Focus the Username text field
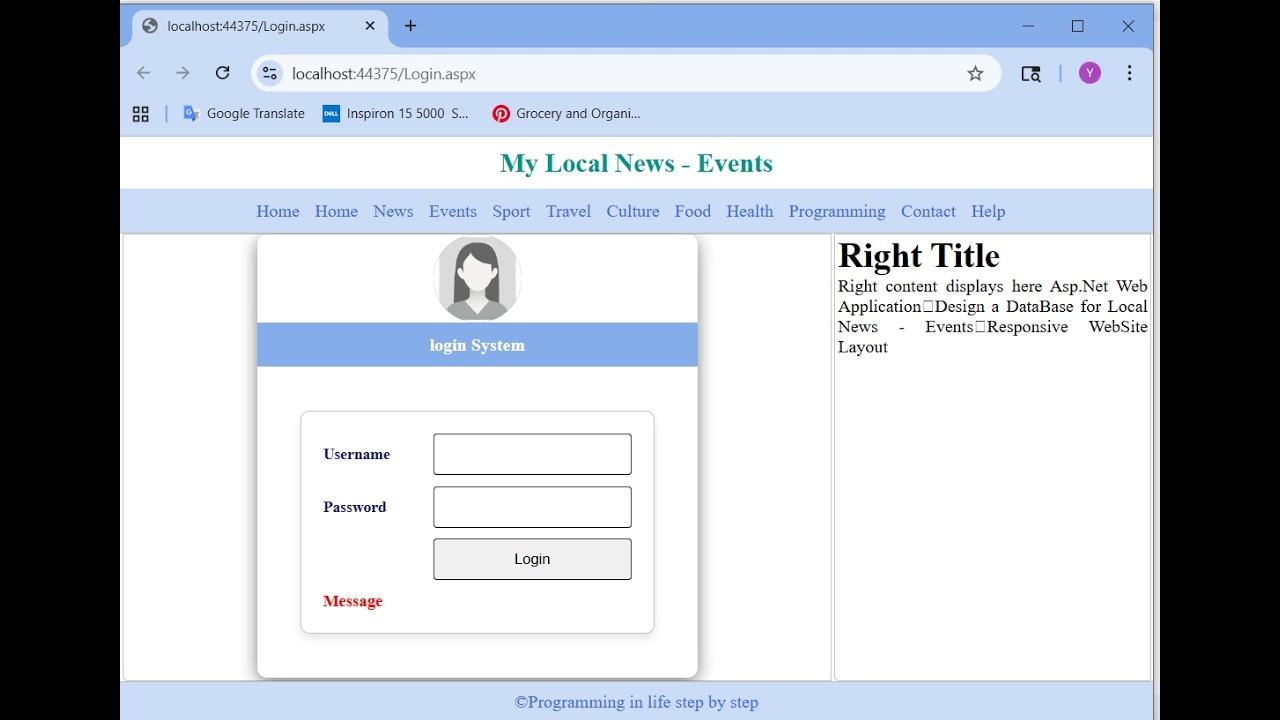This screenshot has width=1280, height=720. pos(532,454)
